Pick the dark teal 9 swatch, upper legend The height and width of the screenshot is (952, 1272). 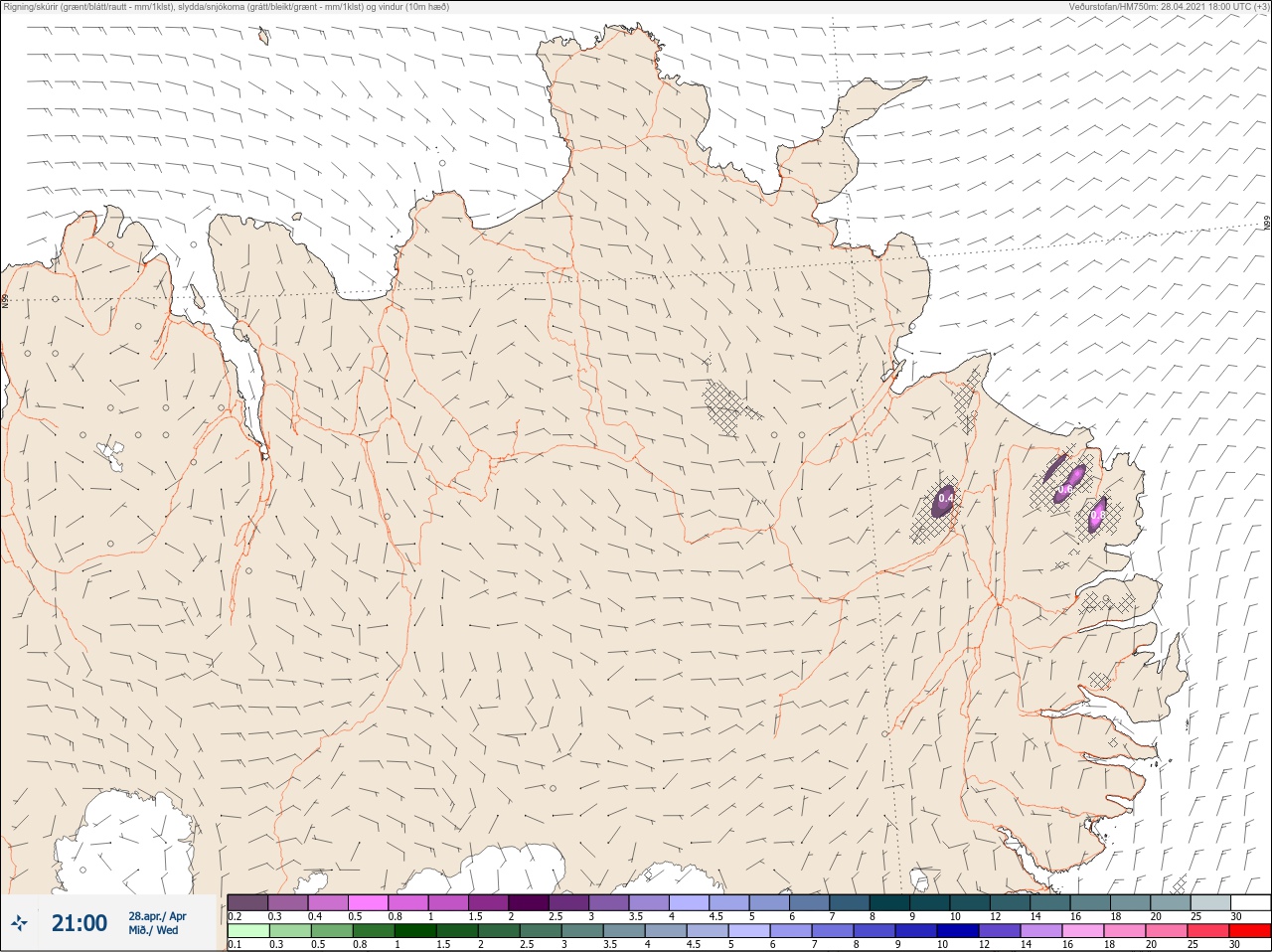click(930, 902)
